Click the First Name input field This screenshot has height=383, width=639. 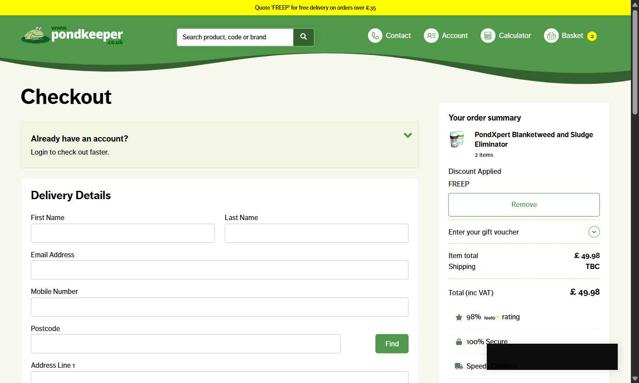123,233
